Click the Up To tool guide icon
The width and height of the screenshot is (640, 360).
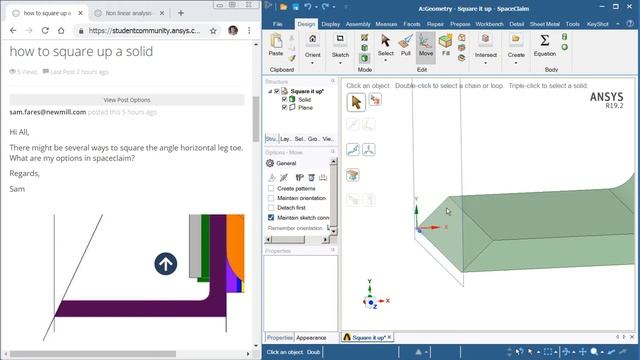pos(353,176)
